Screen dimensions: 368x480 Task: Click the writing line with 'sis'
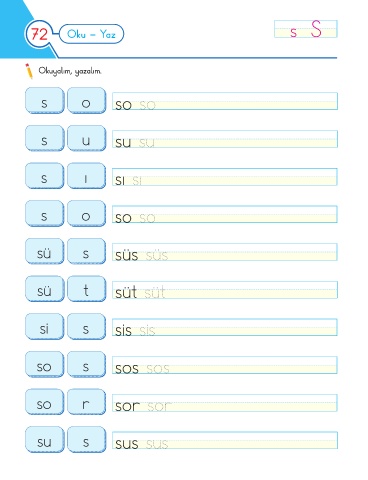click(x=225, y=327)
